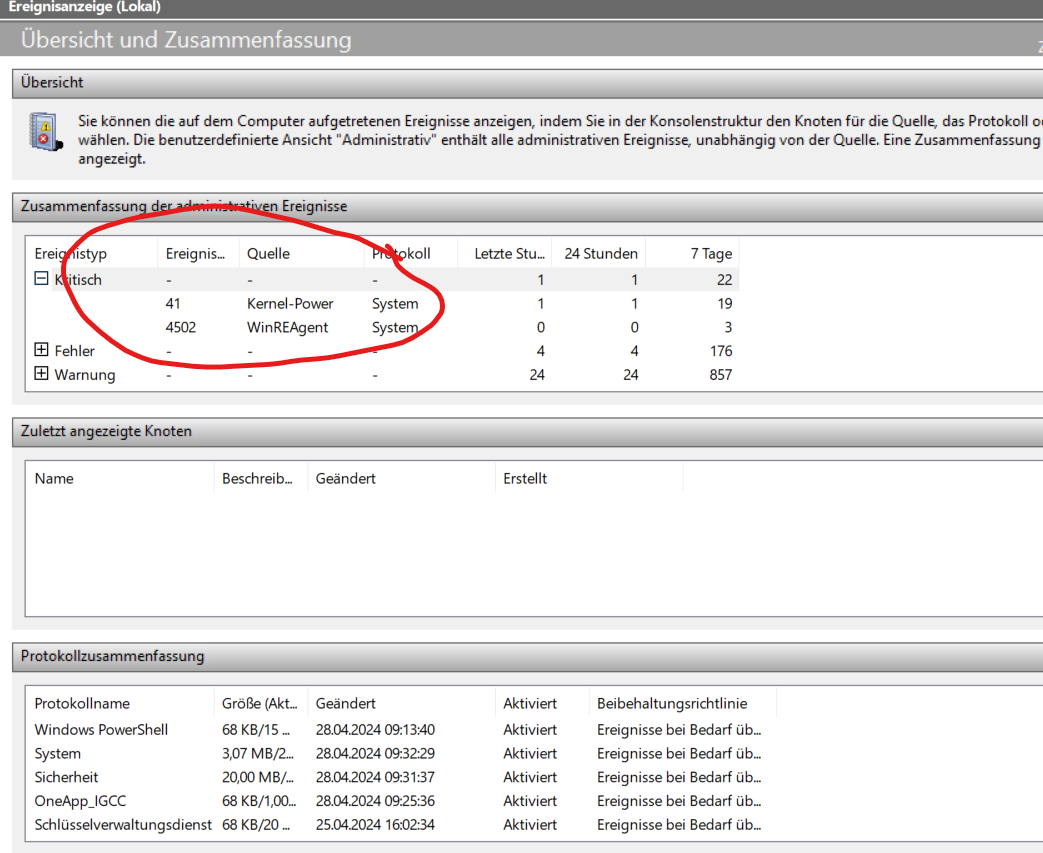Select the OneApp_IGCC log row
This screenshot has height=853, width=1043.
pyautogui.click(x=399, y=801)
